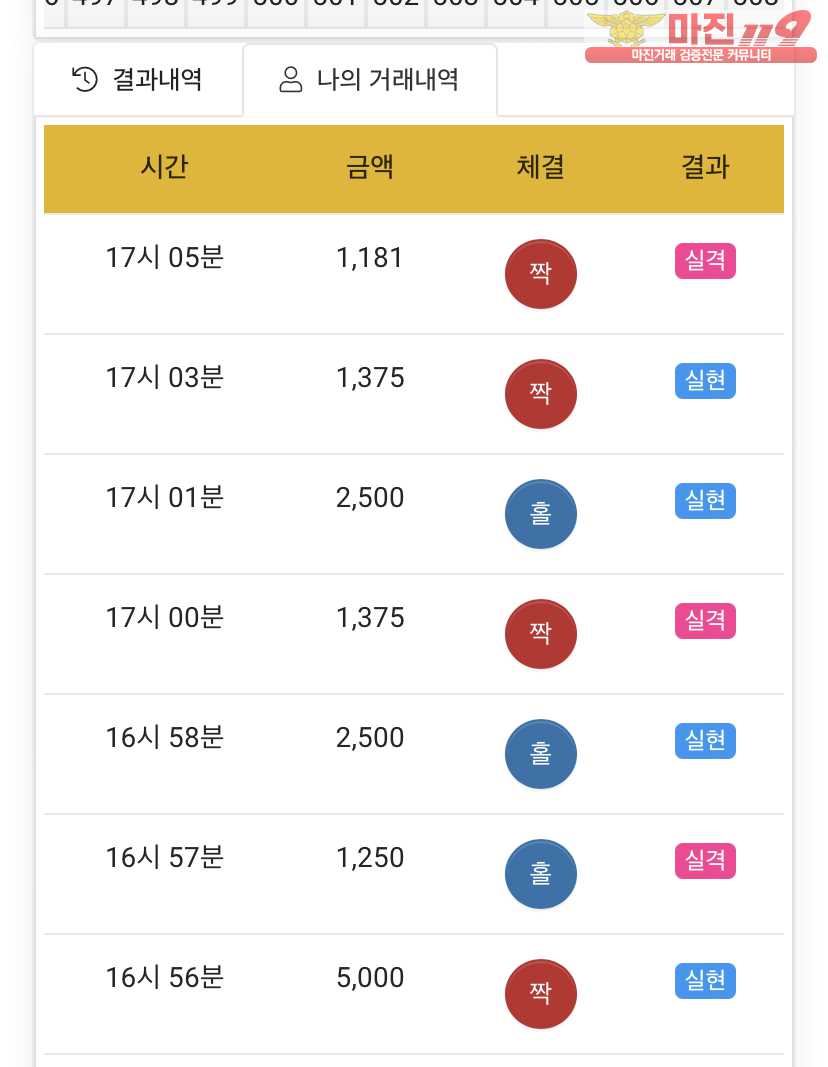Switch to 나의 거래내역 tab
The width and height of the screenshot is (828, 1067).
(x=369, y=80)
